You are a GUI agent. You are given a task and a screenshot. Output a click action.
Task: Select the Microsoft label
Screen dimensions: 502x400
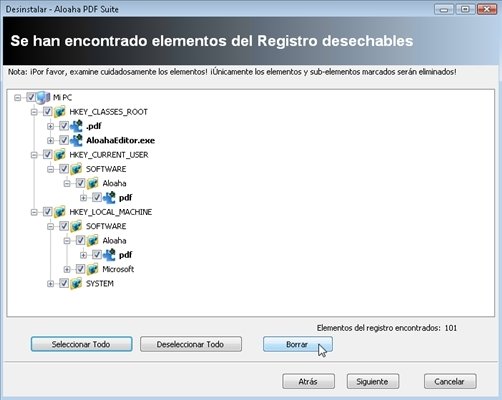118,269
